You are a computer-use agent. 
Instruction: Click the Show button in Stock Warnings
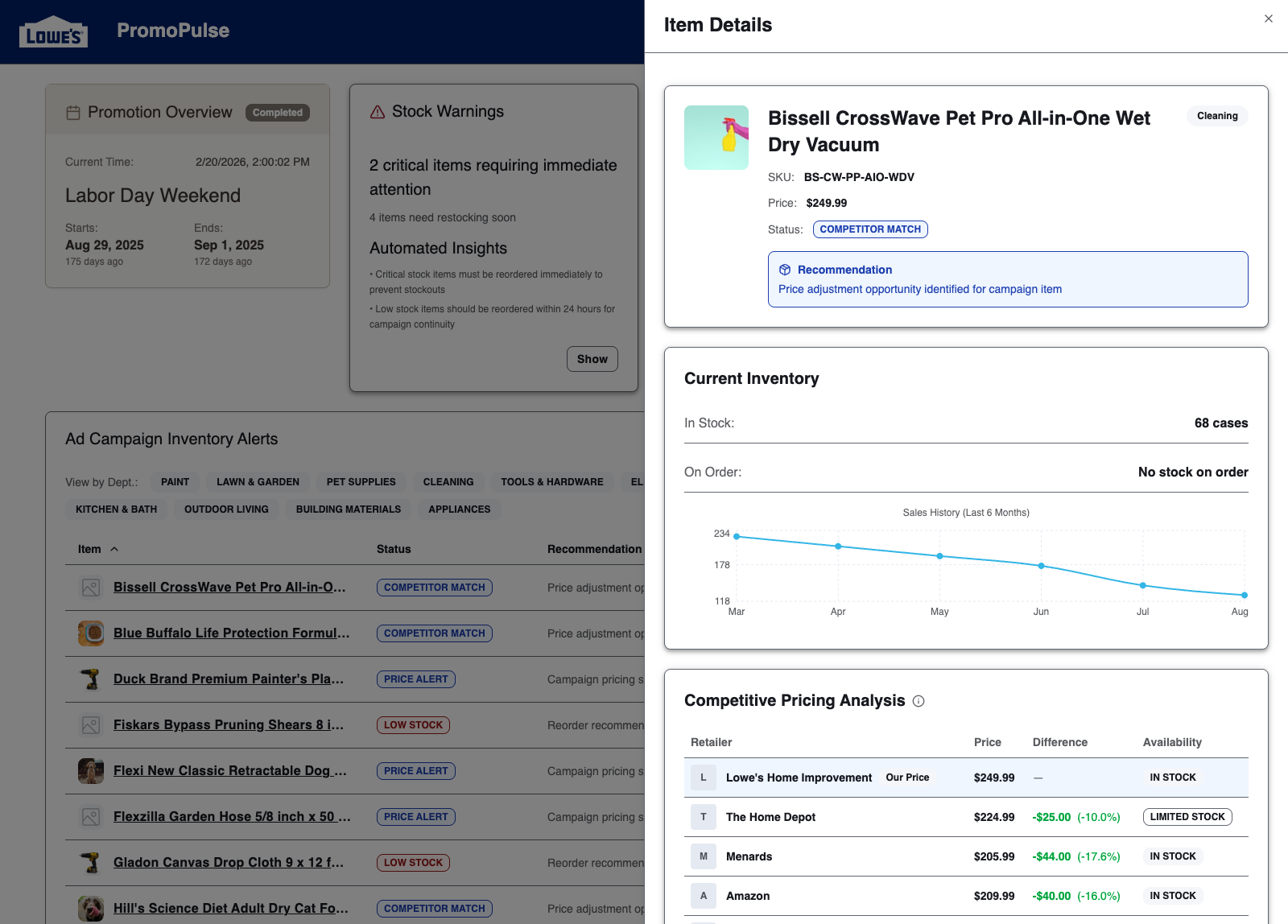coord(592,359)
